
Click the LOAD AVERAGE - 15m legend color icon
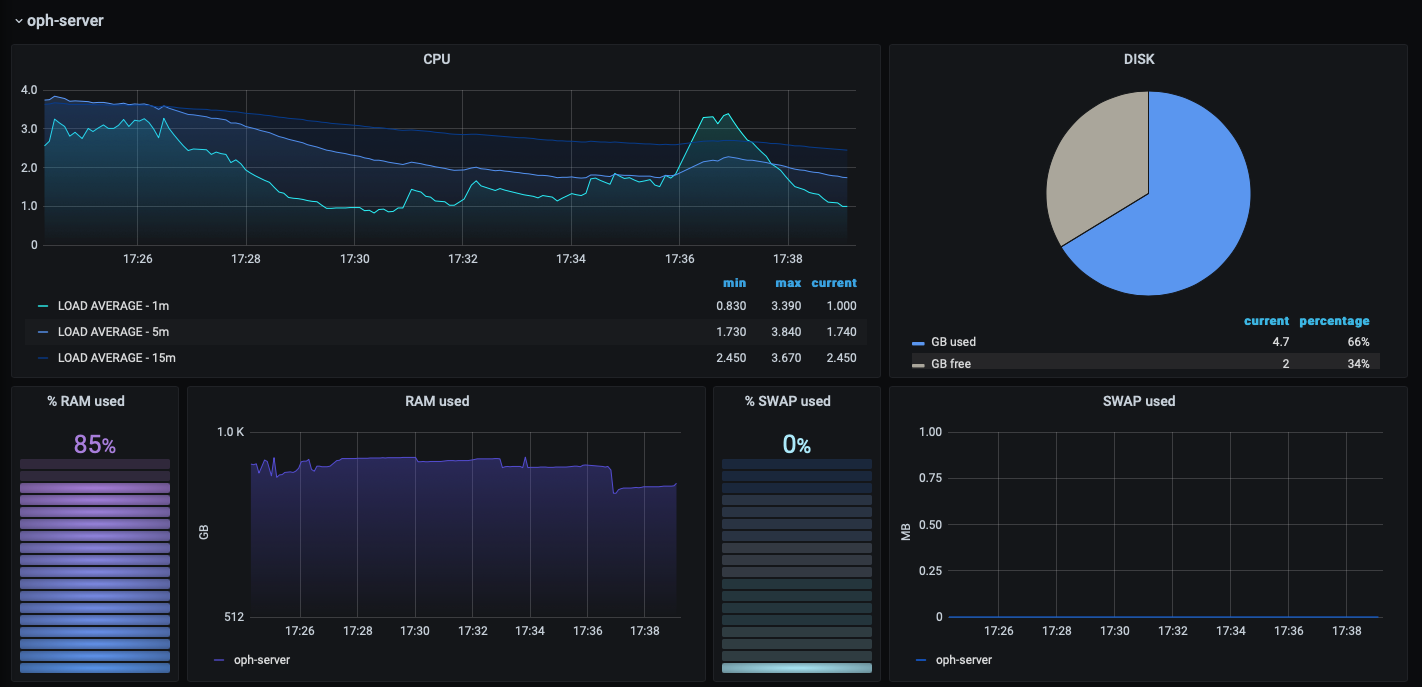(x=42, y=357)
